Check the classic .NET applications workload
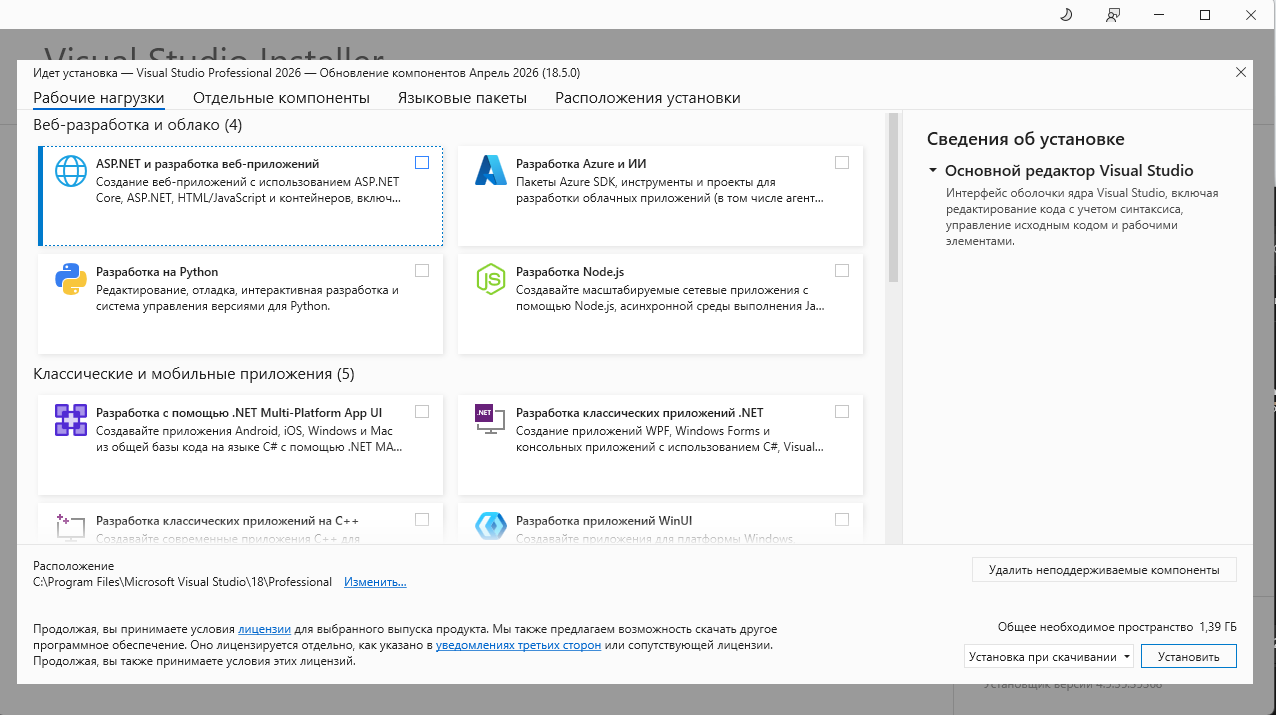1276x715 pixels. tap(842, 411)
